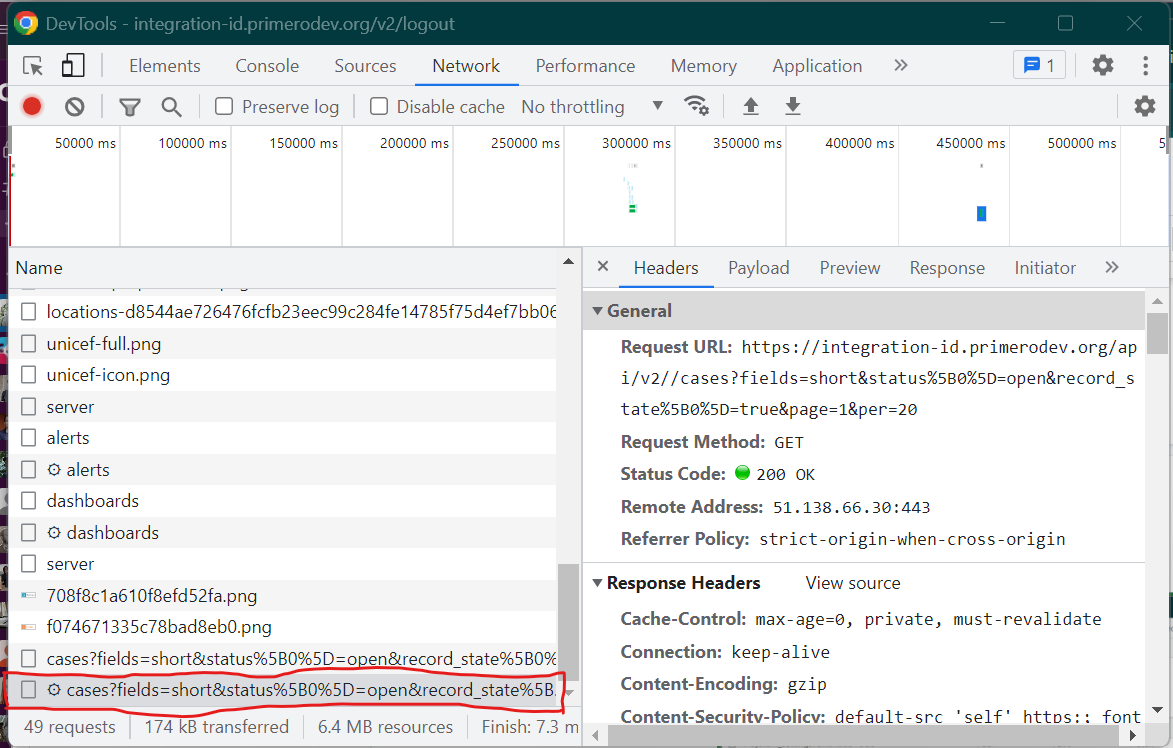Sort by the Name column arrow
1173x748 pixels.
pyautogui.click(x=569, y=261)
